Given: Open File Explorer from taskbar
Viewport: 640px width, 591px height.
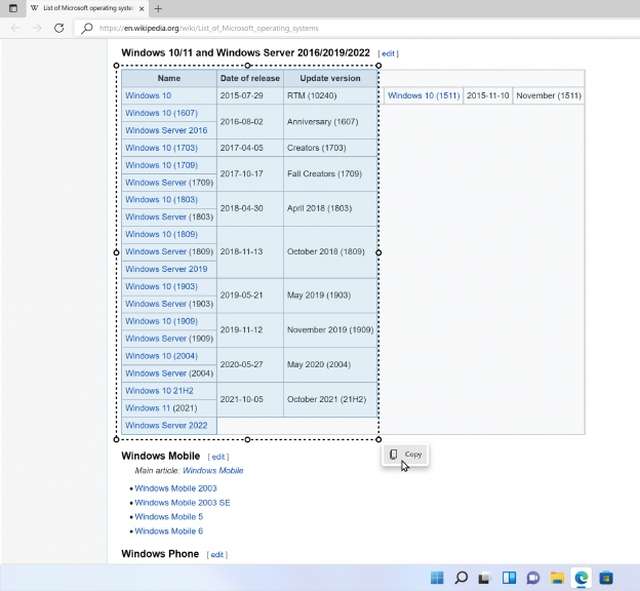Looking at the screenshot, I should [x=557, y=578].
